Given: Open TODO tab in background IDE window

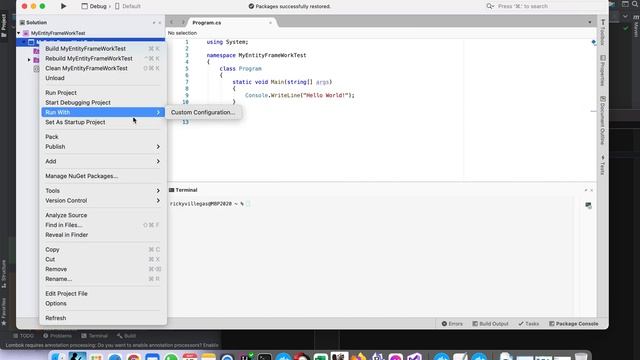Looking at the screenshot, I should pos(23,336).
